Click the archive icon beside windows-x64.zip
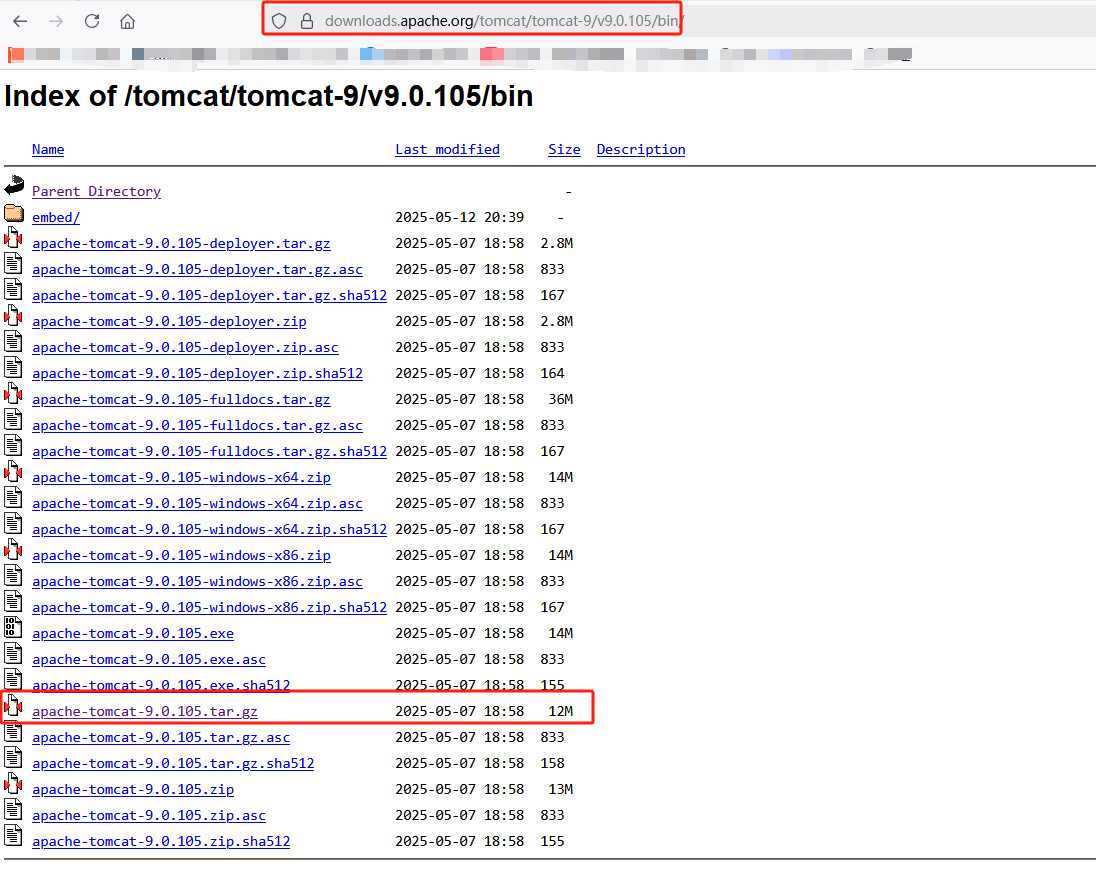This screenshot has width=1096, height=872. 13,472
